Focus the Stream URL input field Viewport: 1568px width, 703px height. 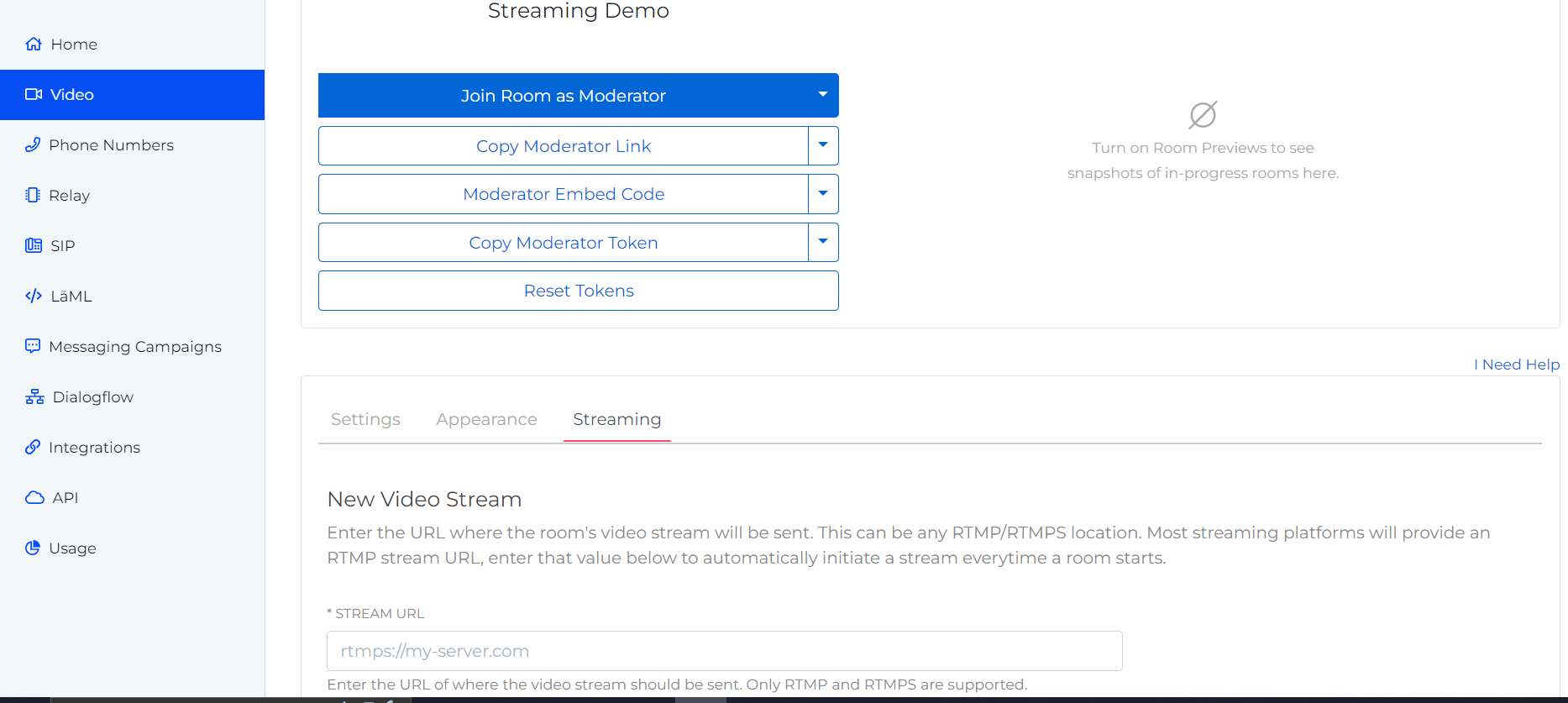point(724,651)
